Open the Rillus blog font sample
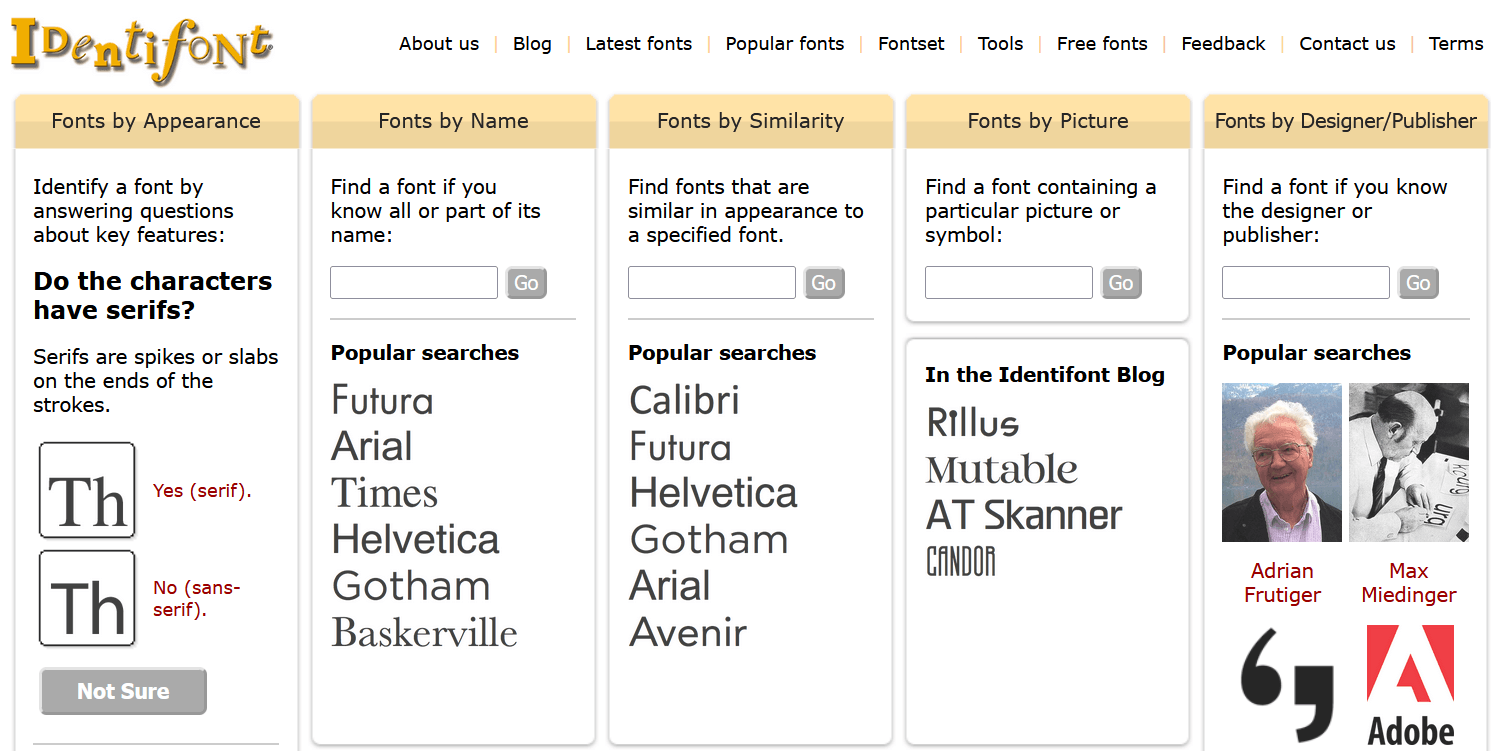This screenshot has height=751, width=1504. (973, 422)
